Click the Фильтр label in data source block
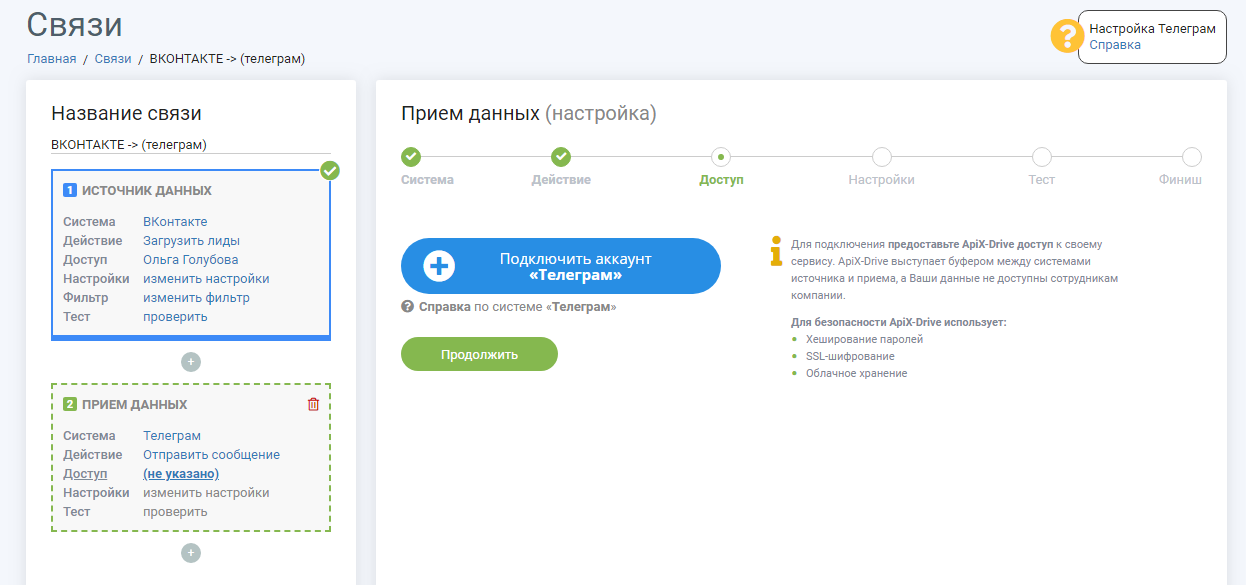Viewport: 1246px width, 585px height. coord(86,298)
